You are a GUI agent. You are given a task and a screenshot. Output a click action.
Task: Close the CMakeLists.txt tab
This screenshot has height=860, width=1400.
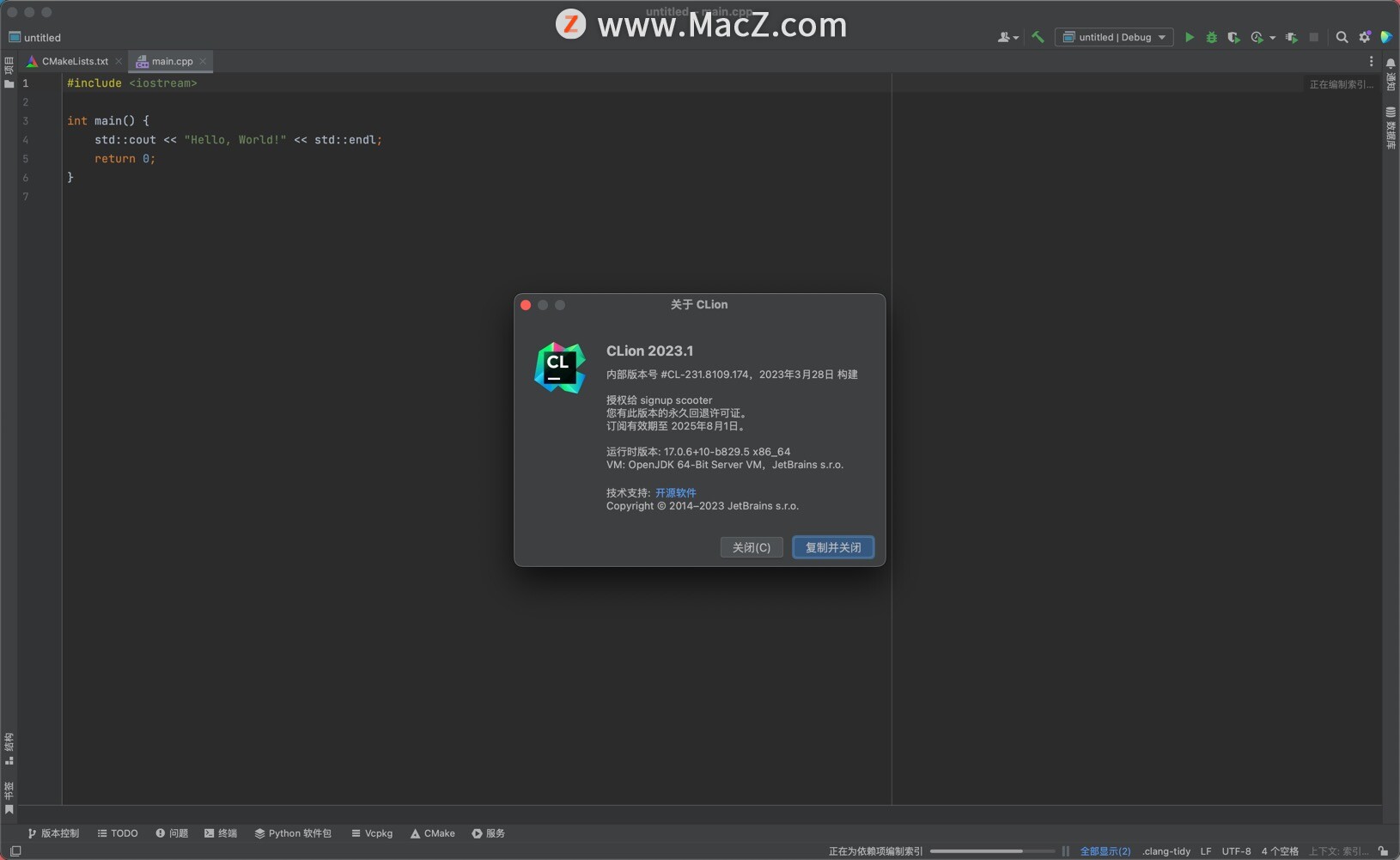click(119, 62)
